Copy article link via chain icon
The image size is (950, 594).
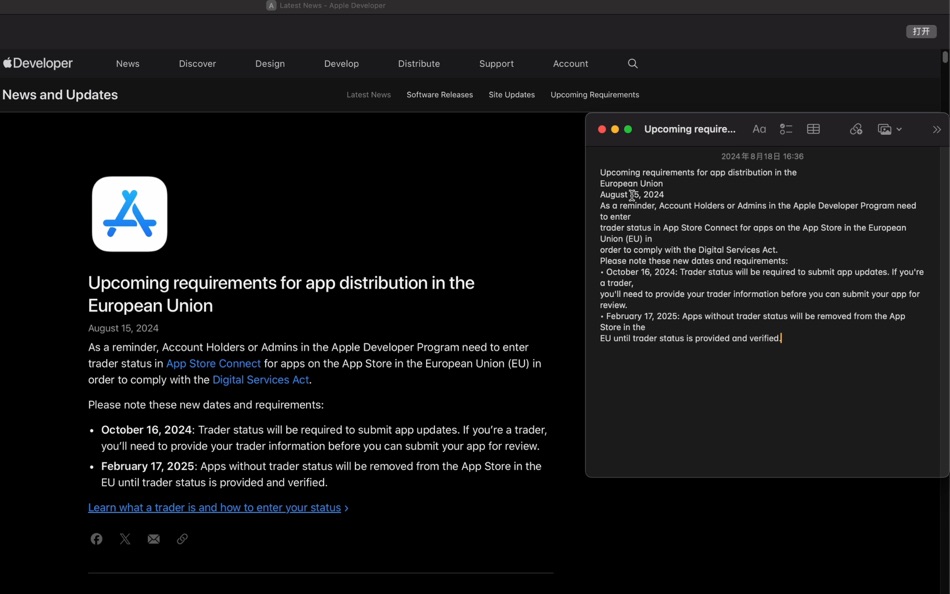point(182,539)
